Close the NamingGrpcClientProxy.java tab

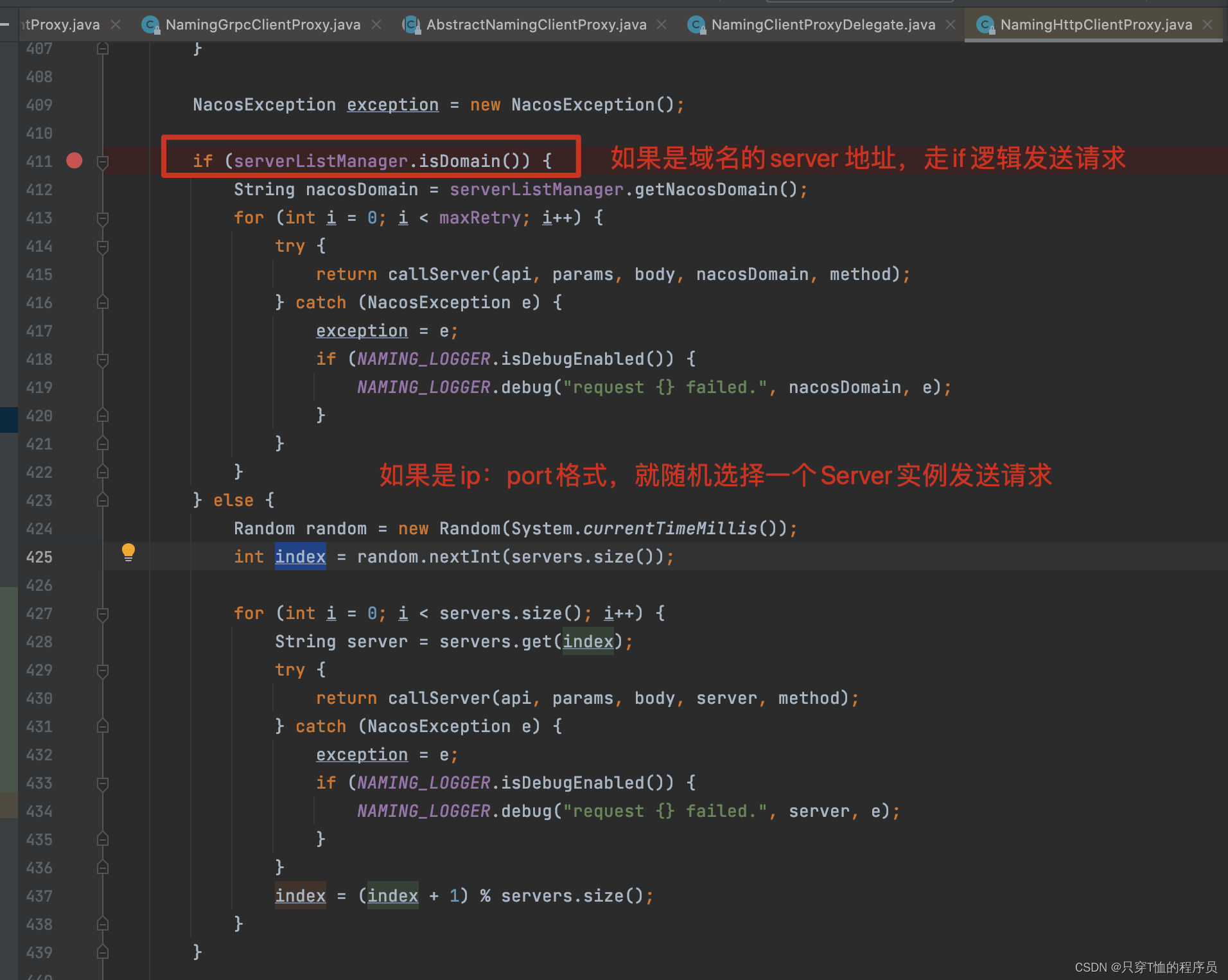point(376,24)
